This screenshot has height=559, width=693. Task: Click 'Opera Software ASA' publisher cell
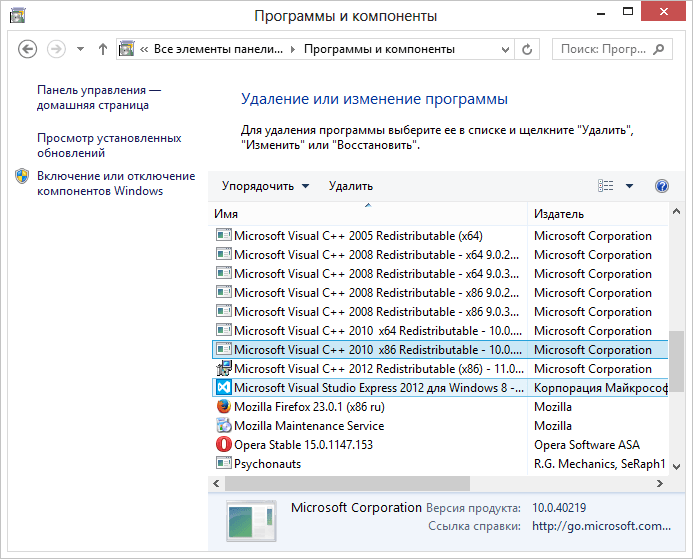tap(586, 445)
